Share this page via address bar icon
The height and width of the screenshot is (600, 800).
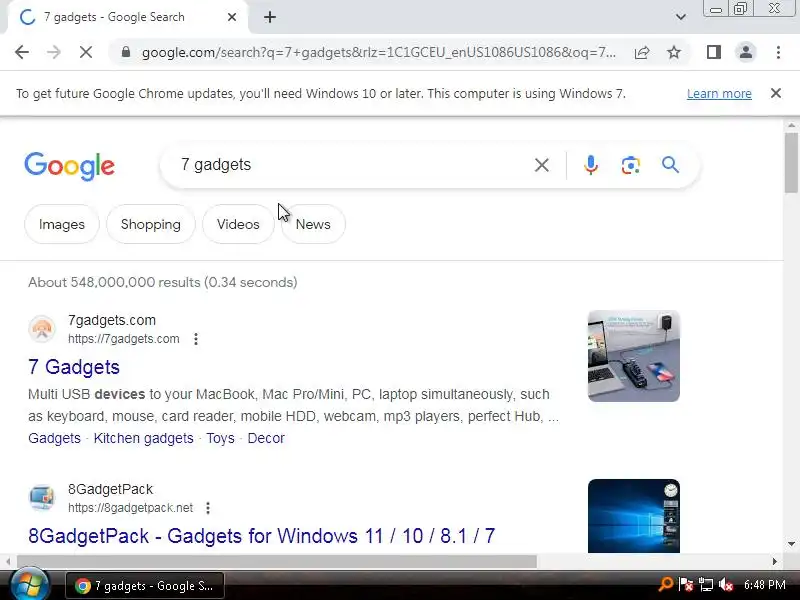[642, 52]
